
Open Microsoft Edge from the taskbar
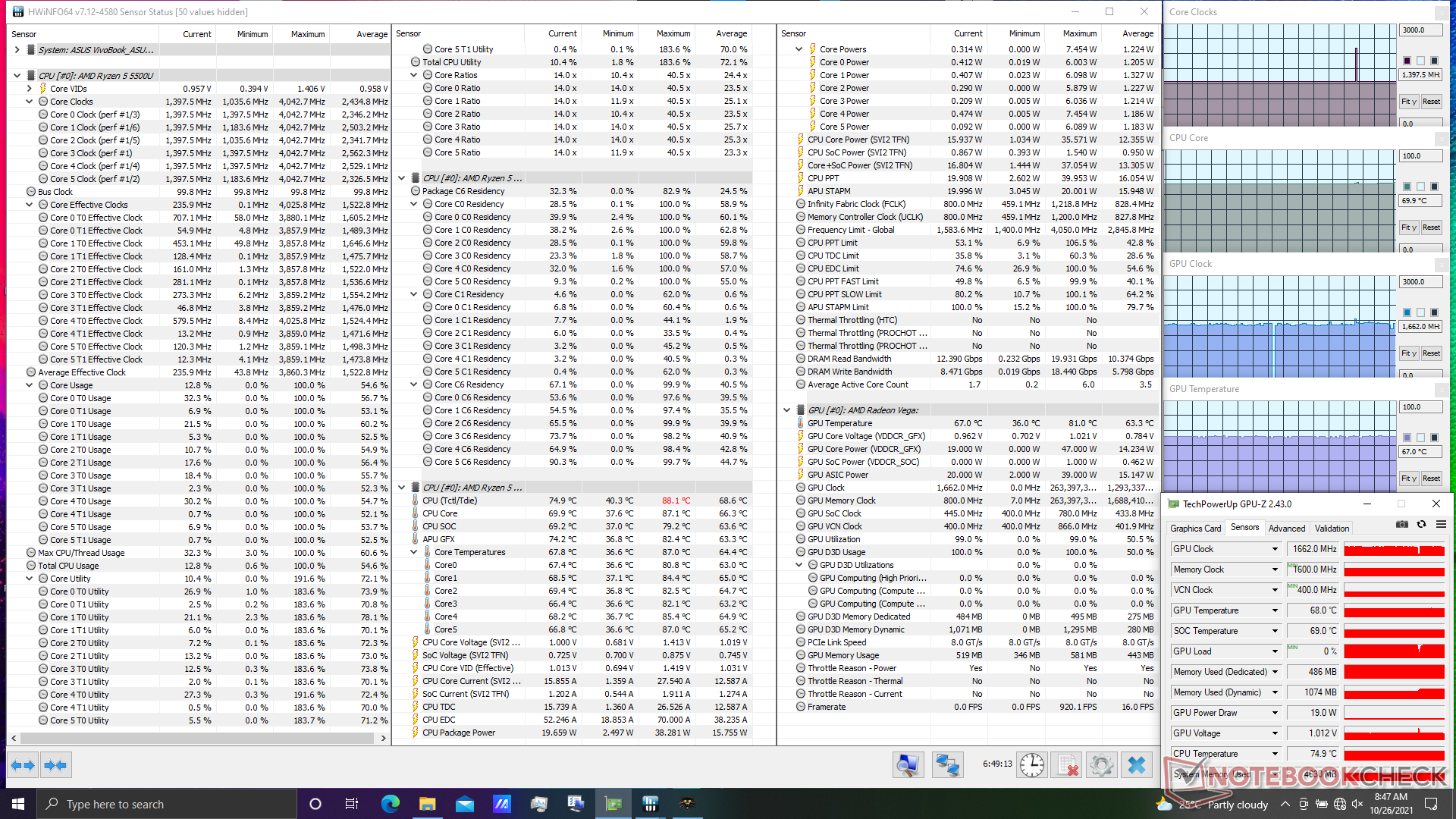point(391,804)
